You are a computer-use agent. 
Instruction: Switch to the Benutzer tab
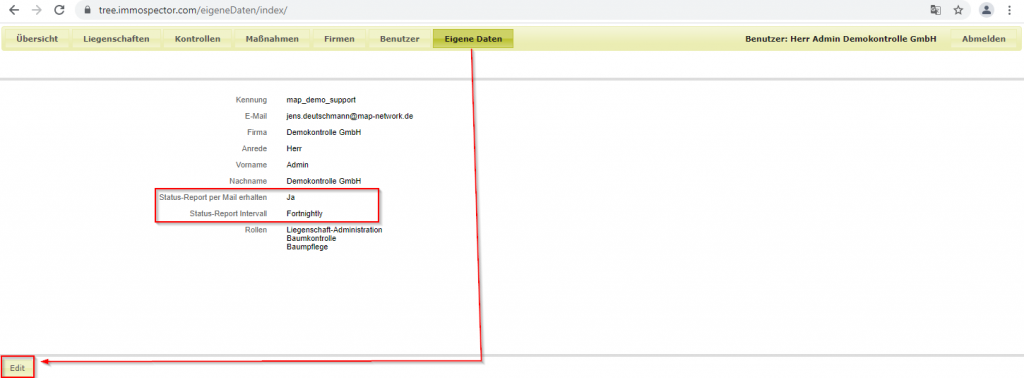click(400, 39)
